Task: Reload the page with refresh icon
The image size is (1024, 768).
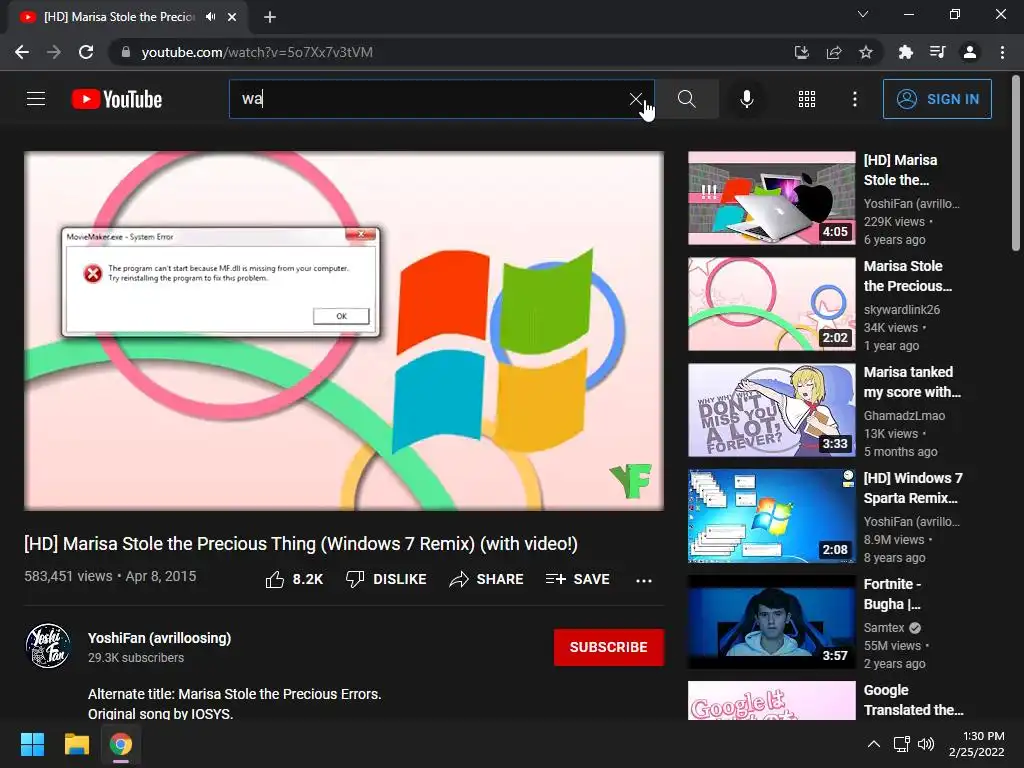Action: [86, 52]
